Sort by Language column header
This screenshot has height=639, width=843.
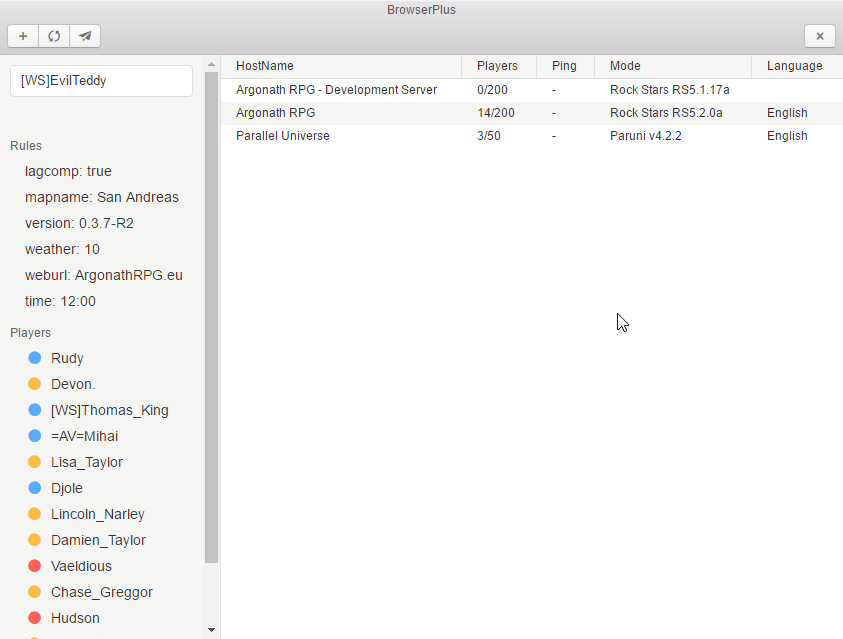(795, 66)
